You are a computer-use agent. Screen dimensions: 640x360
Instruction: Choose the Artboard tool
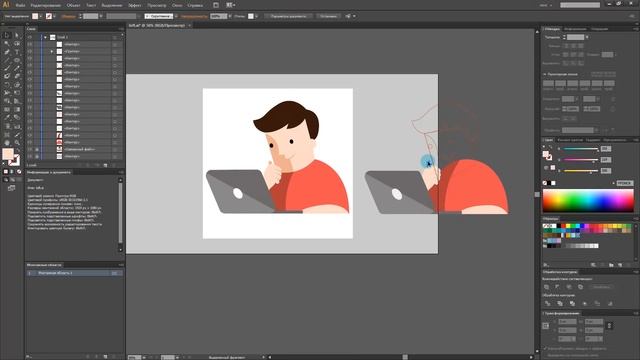pos(7,134)
